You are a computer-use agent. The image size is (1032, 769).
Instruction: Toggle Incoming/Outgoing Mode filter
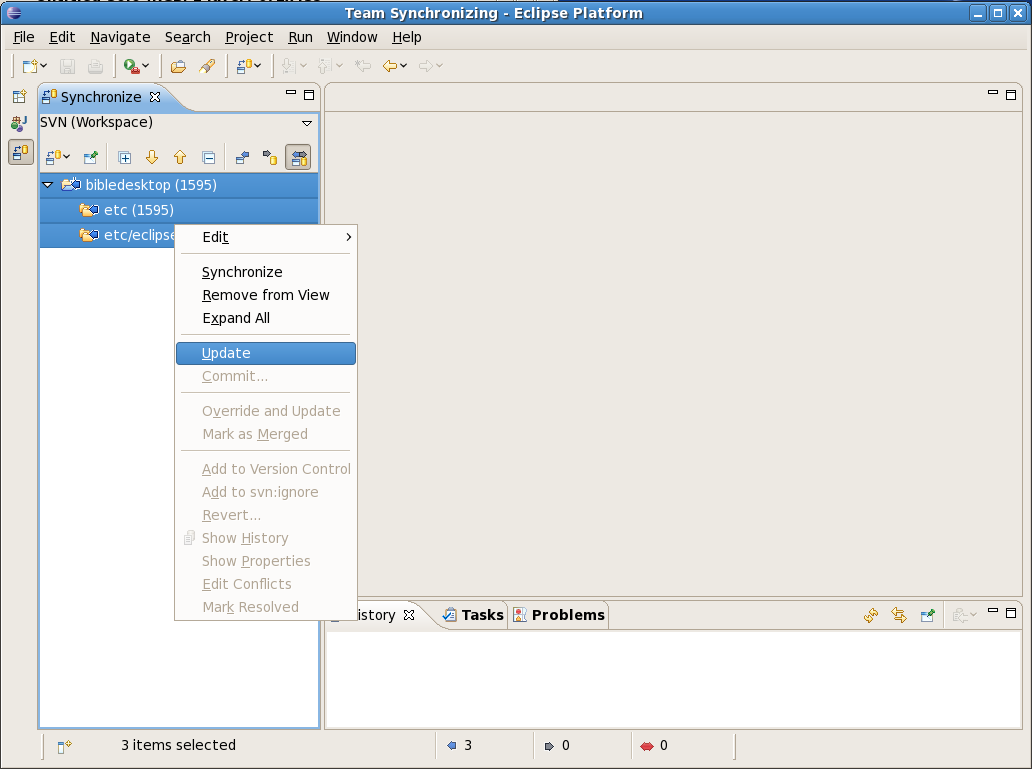coord(298,157)
